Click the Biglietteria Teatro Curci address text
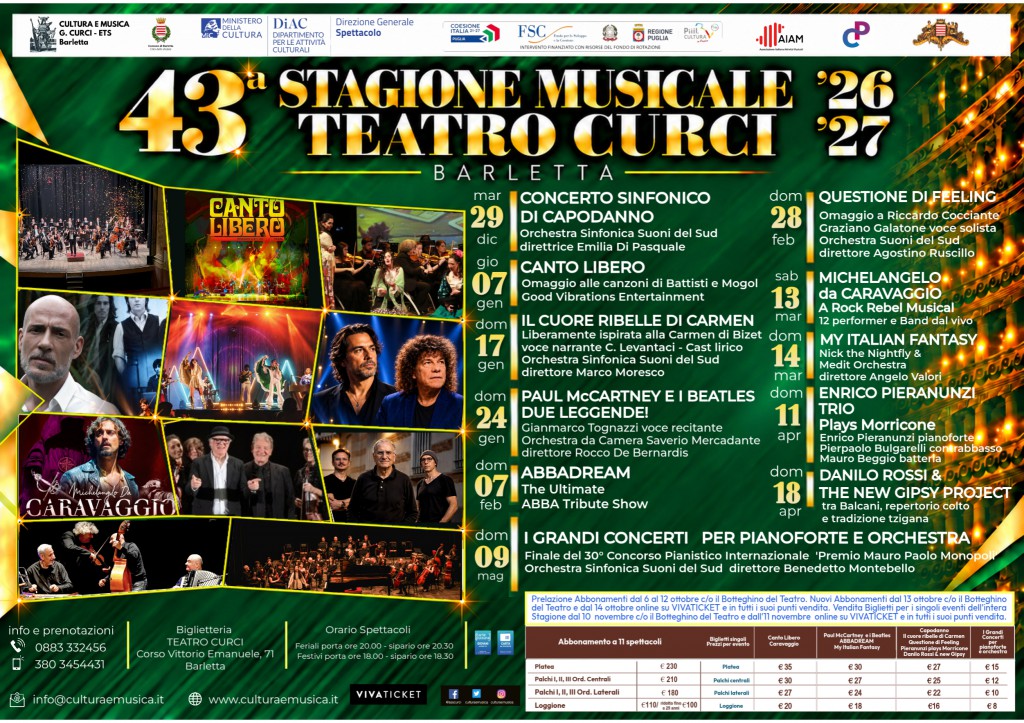Image resolution: width=1024 pixels, height=723 pixels. (204, 648)
